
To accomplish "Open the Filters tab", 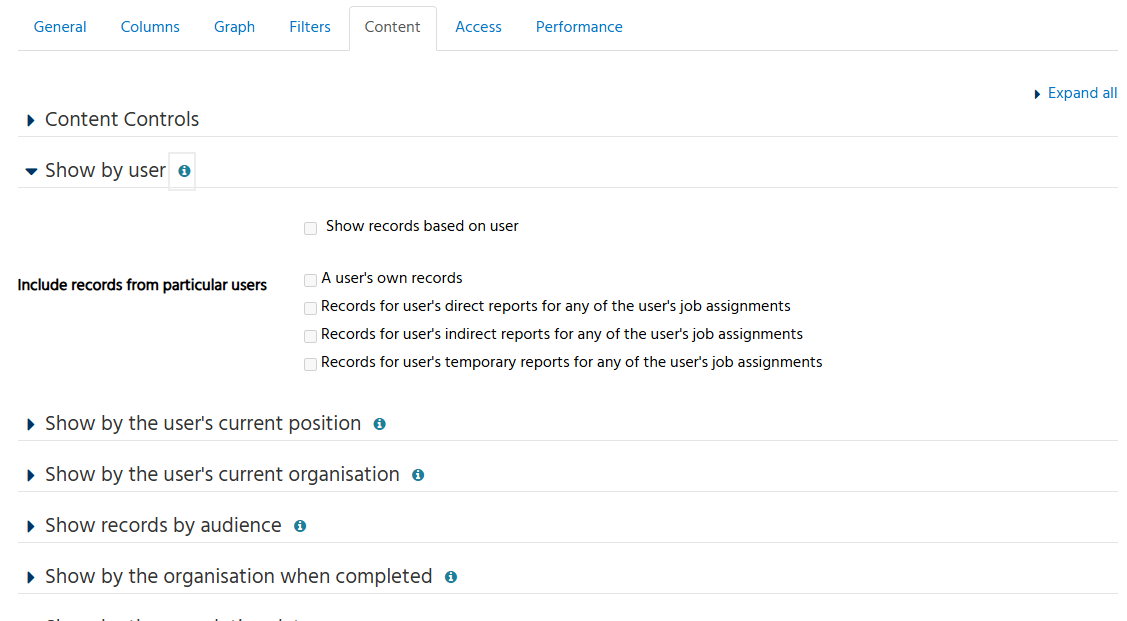I will 310,27.
